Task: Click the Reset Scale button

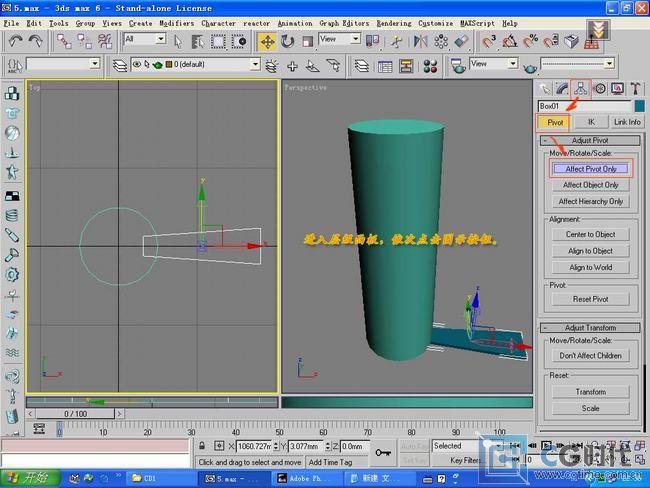Action: click(591, 408)
